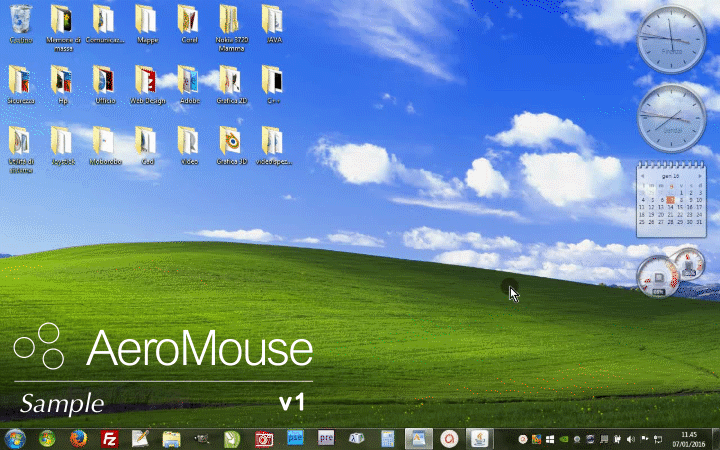Open the red circle 'a' taskbar app

(x=449, y=439)
